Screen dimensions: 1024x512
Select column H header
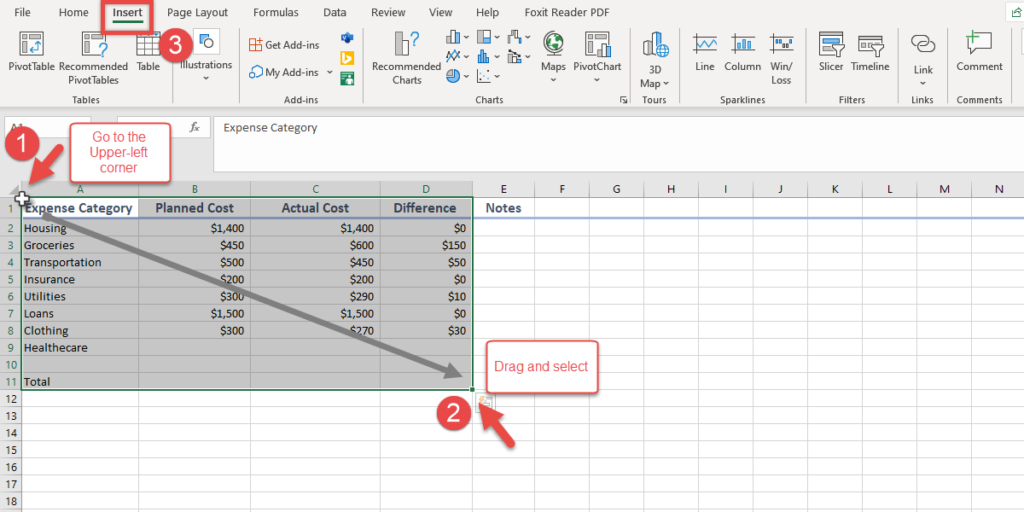pyautogui.click(x=671, y=189)
